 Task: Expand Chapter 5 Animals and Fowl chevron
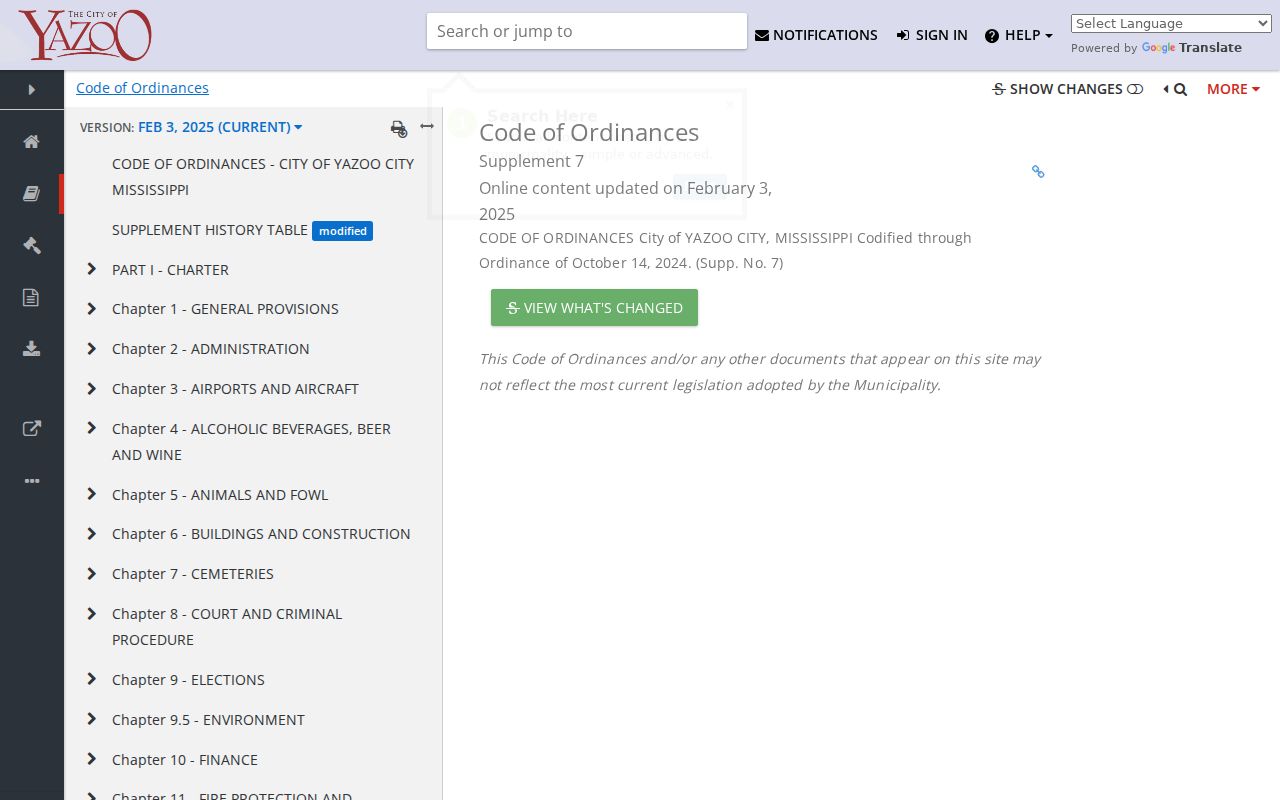click(x=92, y=494)
